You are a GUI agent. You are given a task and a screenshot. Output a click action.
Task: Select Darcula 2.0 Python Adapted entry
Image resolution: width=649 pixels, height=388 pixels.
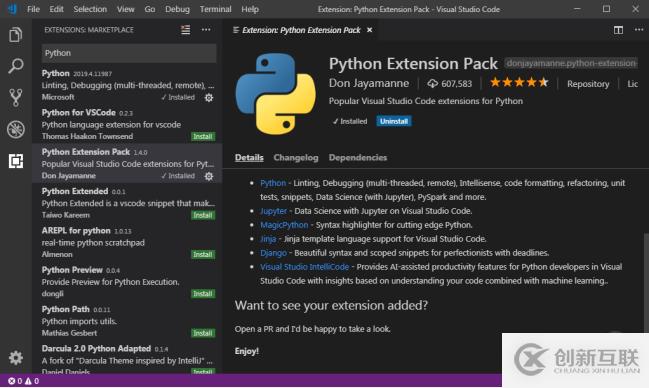pos(127,358)
